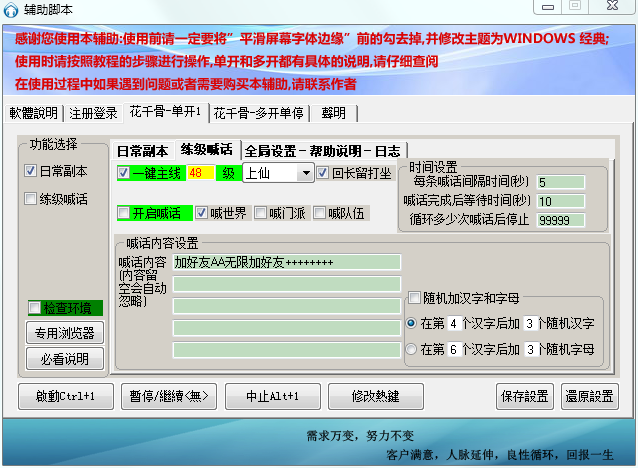Open the 日常副本 inner tab
Screen dimensions: 638x468
point(142,151)
